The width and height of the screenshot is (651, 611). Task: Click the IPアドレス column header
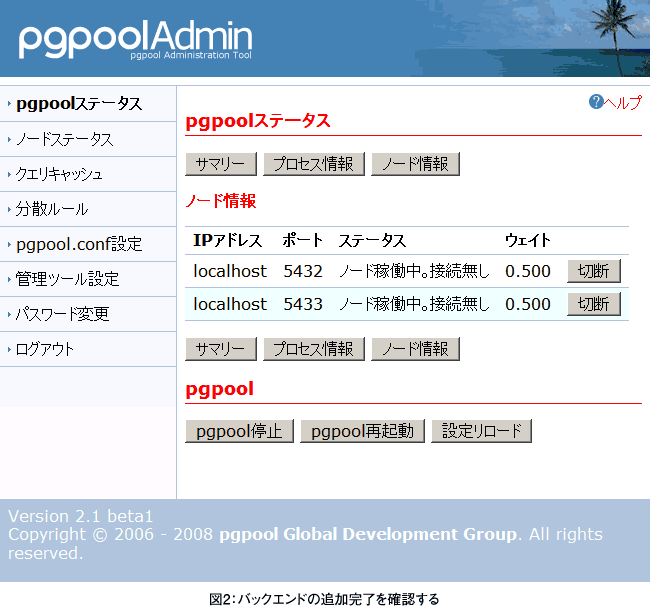228,240
